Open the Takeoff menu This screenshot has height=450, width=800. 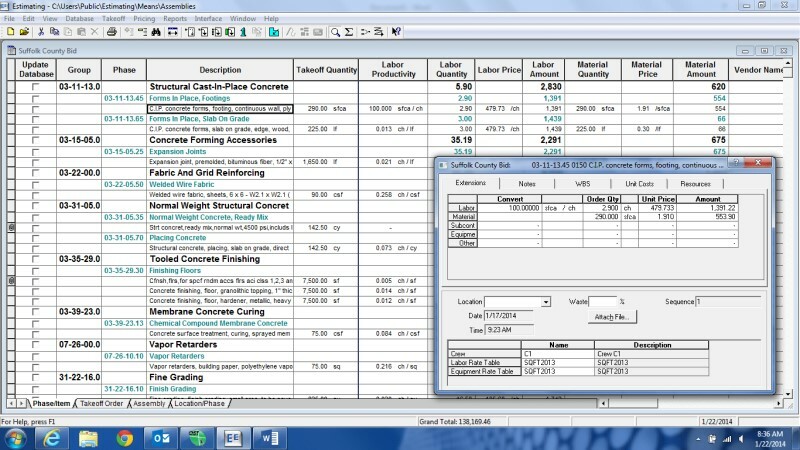[112, 18]
